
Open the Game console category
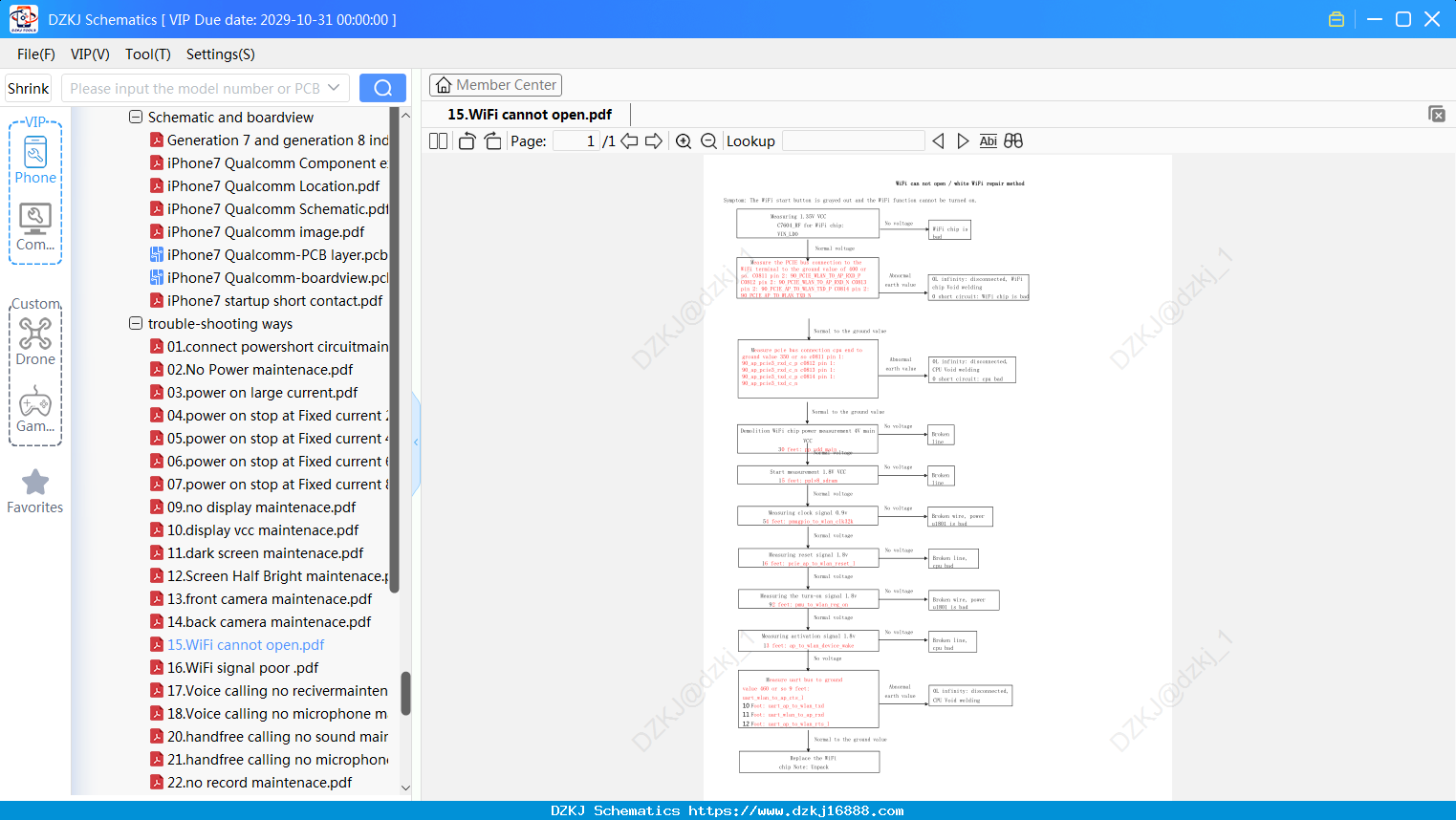[x=35, y=409]
